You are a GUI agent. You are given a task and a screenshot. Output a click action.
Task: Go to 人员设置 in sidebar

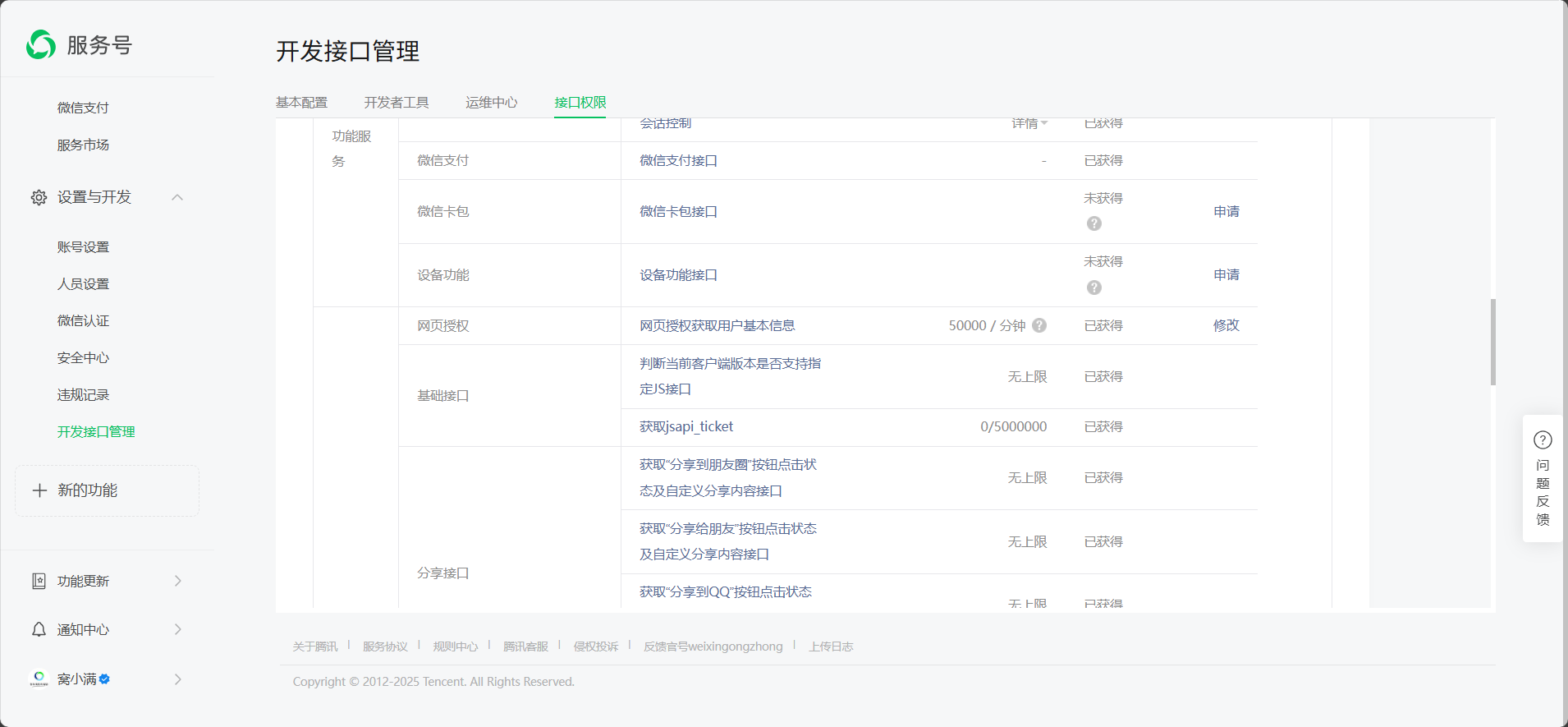tap(83, 284)
